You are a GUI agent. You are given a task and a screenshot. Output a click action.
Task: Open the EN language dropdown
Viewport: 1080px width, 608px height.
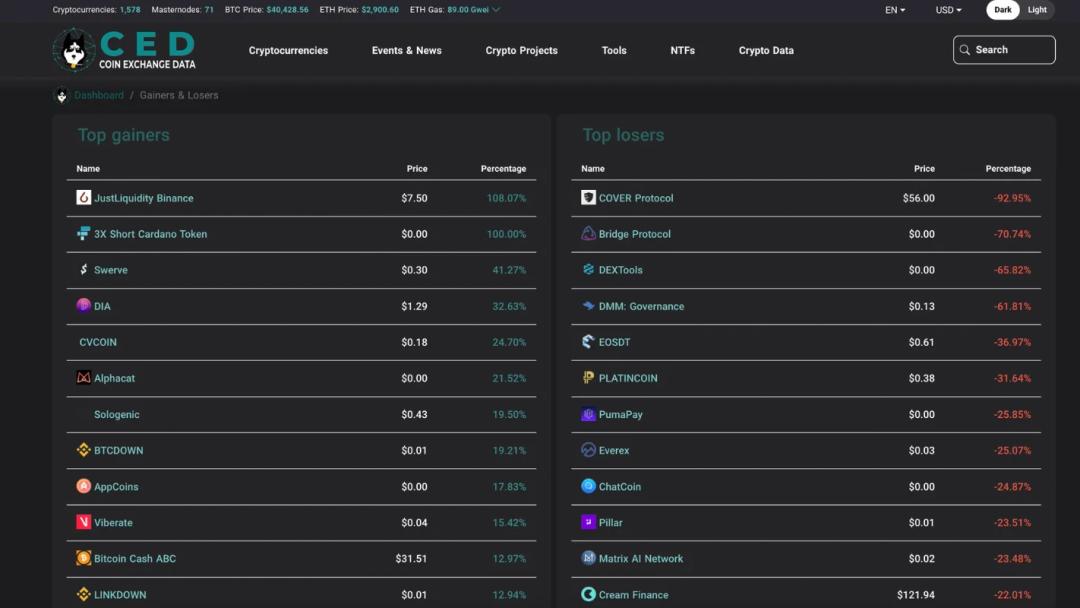tap(895, 10)
